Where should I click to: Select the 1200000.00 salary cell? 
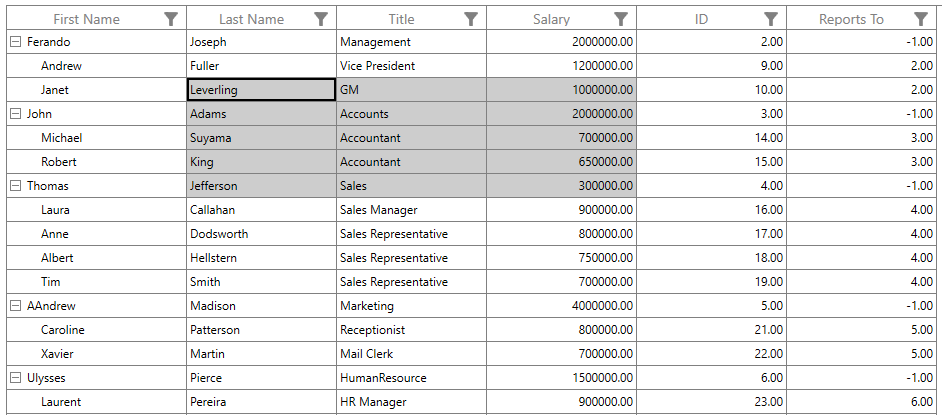[562, 65]
